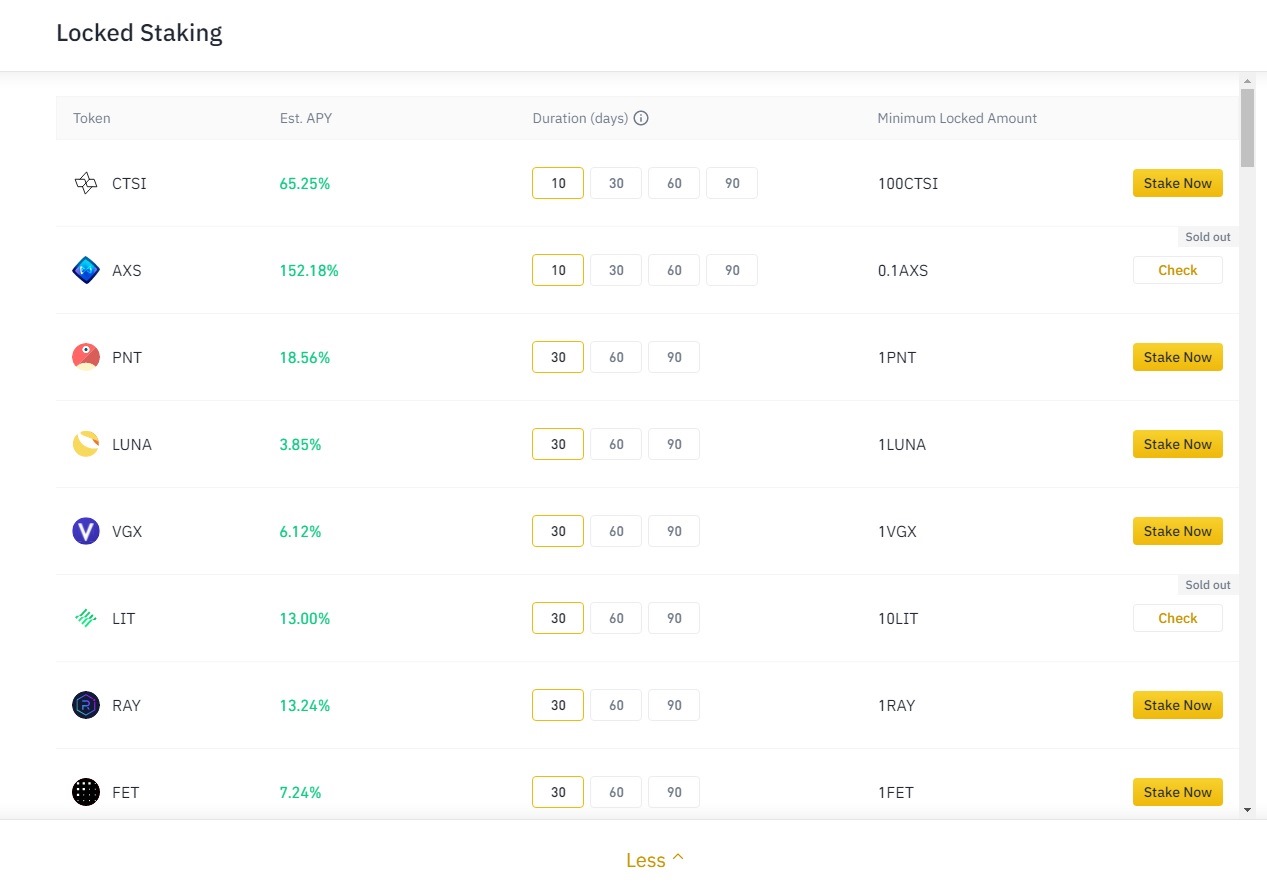Select 90-day duration for CTSI
This screenshot has height=883, width=1267.
point(732,183)
